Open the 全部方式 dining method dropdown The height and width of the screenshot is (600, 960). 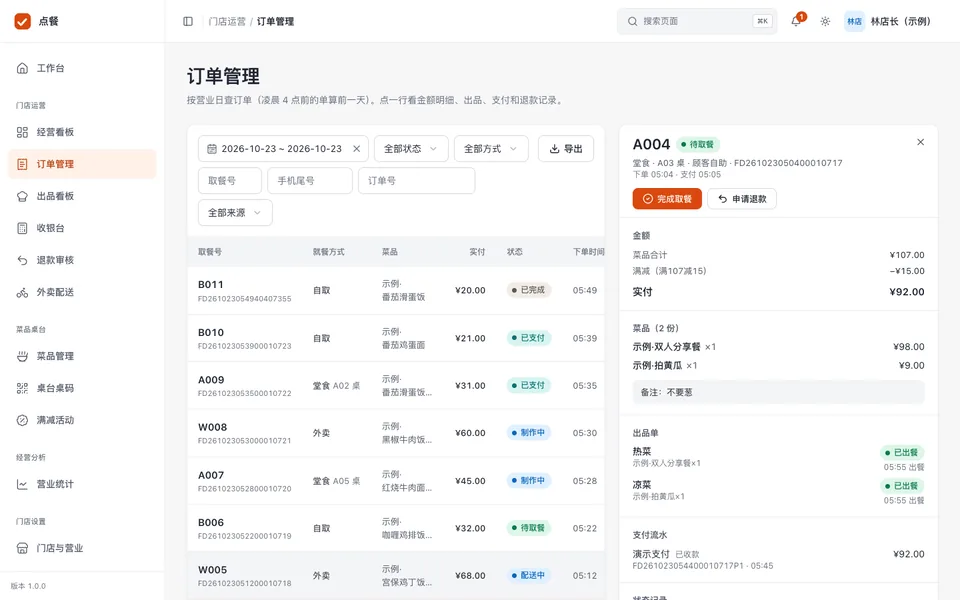491,149
